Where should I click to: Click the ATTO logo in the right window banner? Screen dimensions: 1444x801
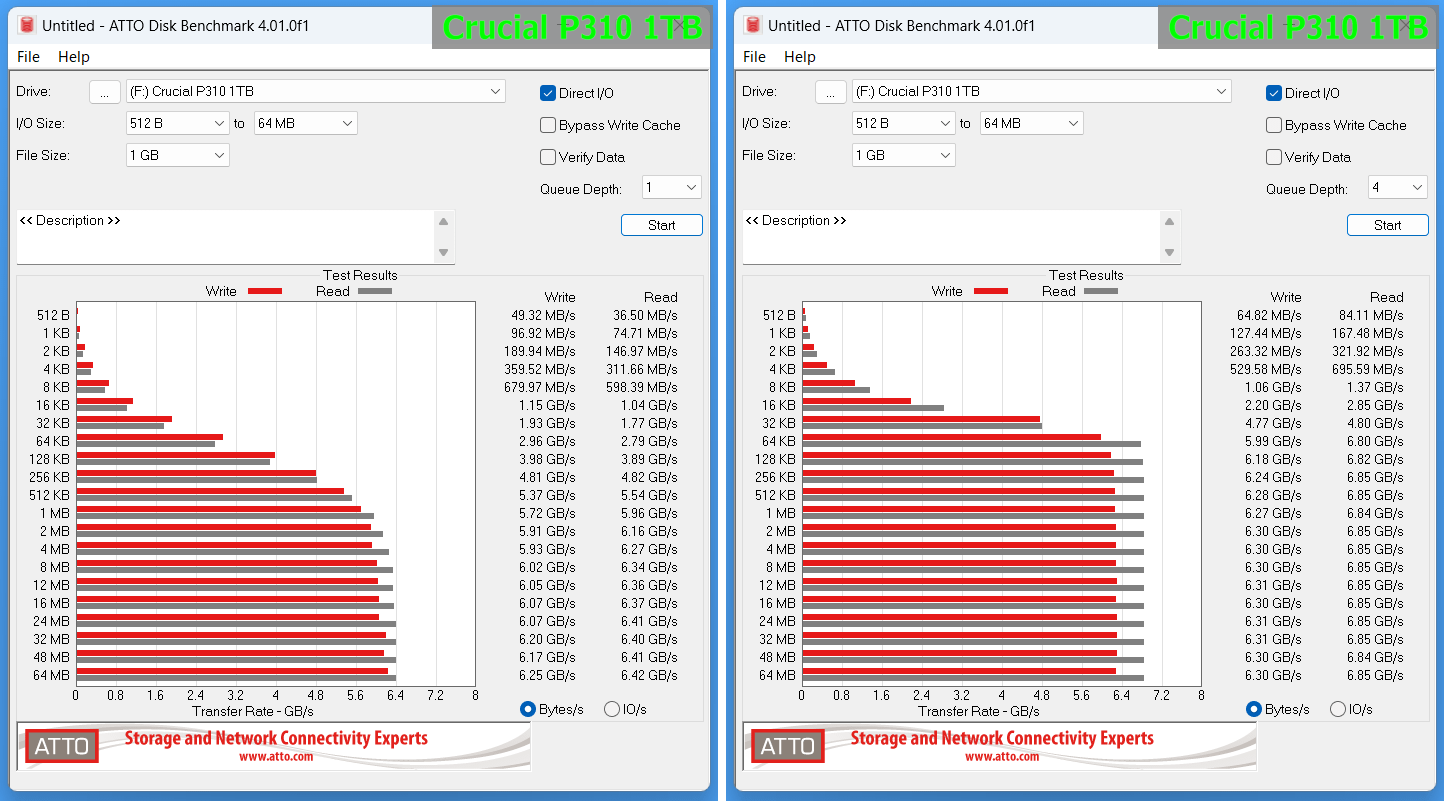coord(788,746)
